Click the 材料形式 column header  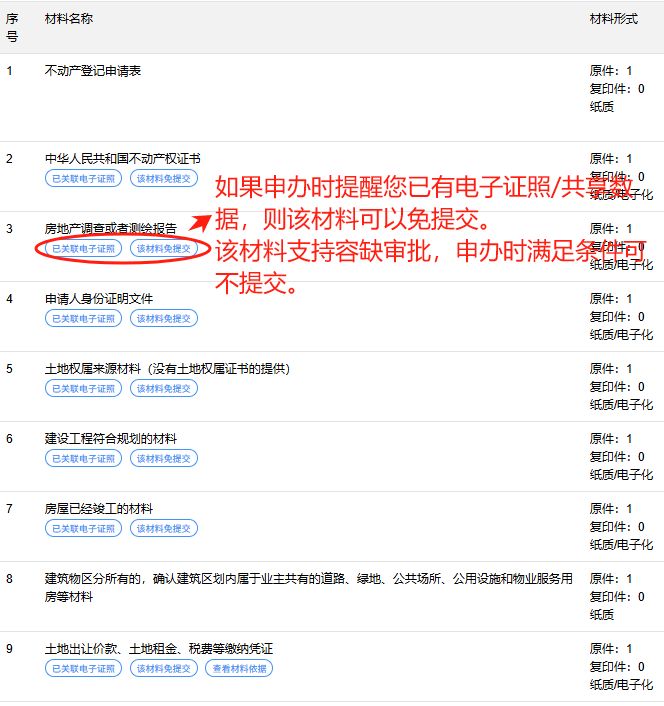coord(613,20)
